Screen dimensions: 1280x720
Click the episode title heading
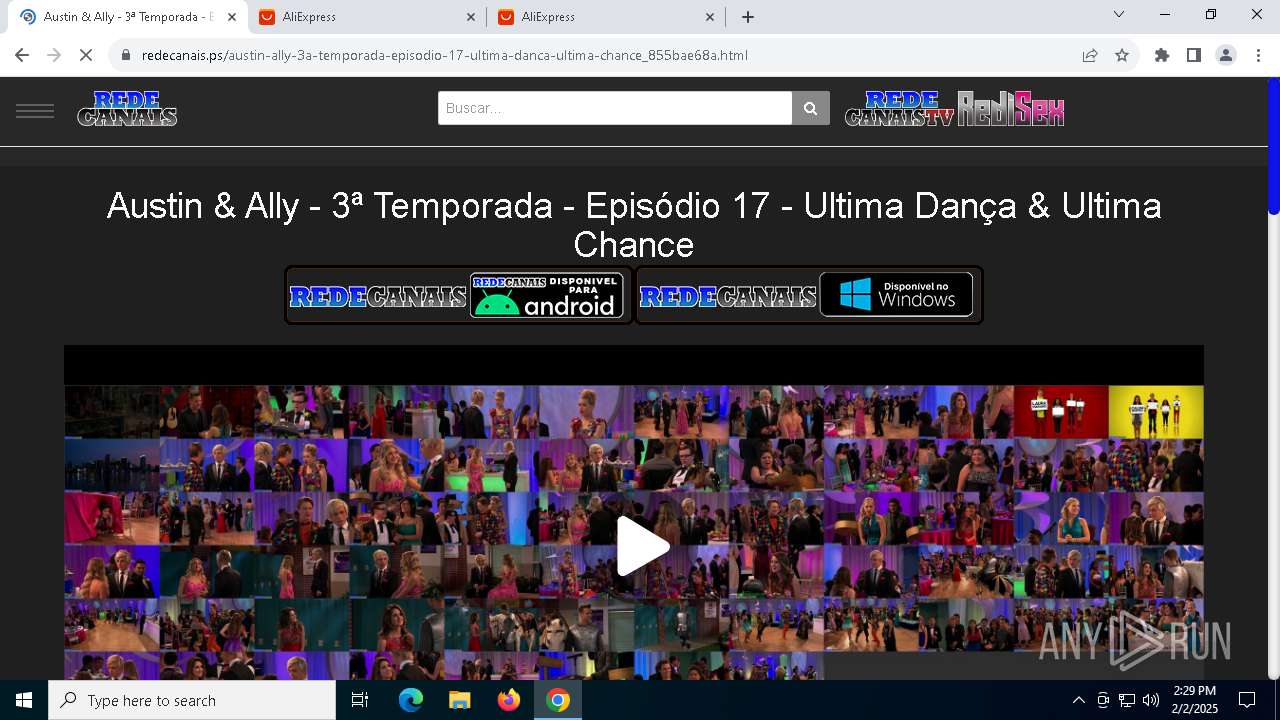point(634,225)
